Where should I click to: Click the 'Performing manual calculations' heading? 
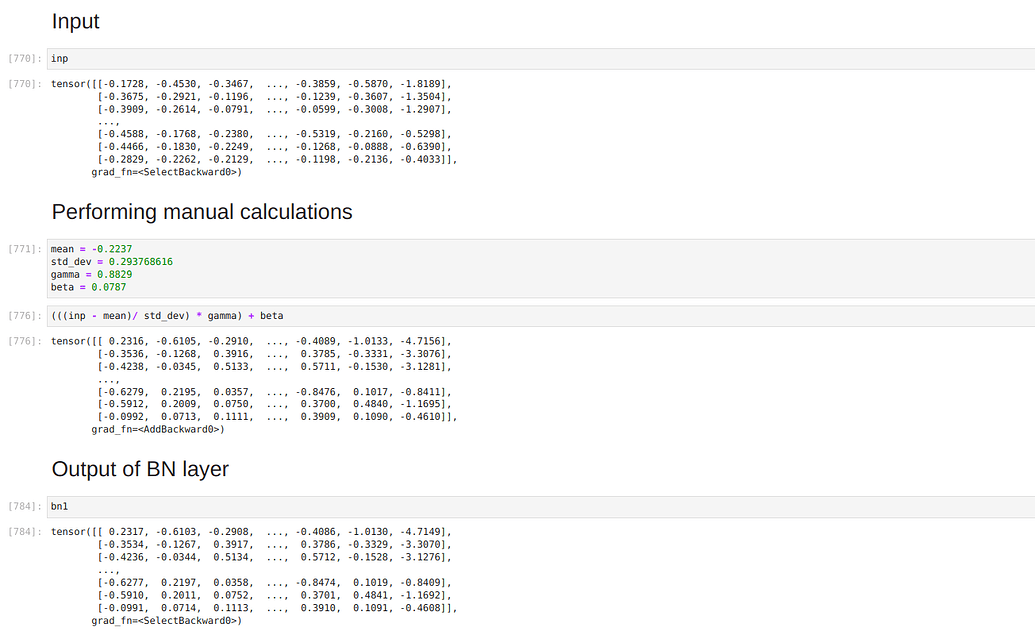202,212
